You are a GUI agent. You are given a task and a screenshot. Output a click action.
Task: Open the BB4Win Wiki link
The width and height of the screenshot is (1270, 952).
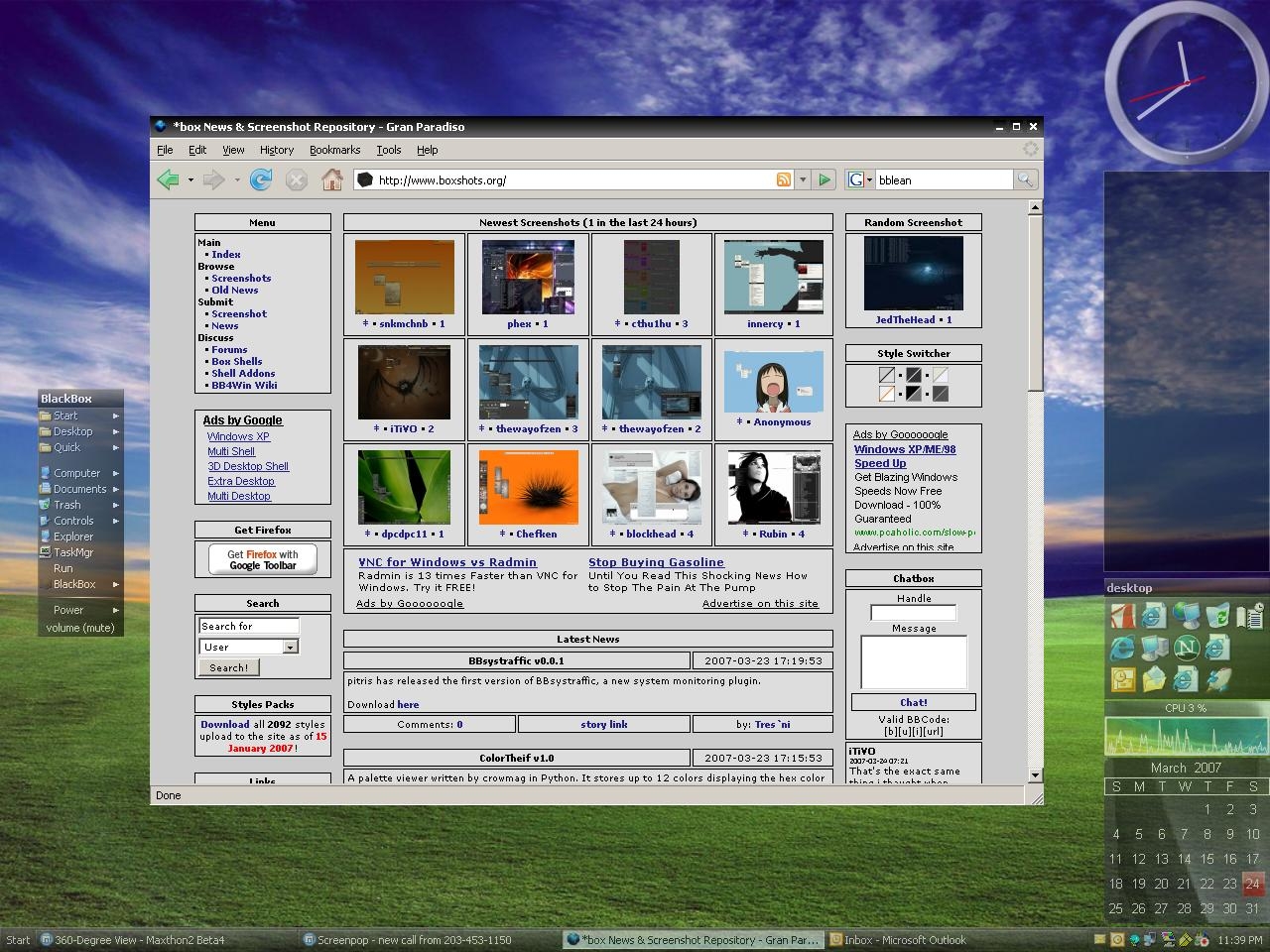pos(244,385)
